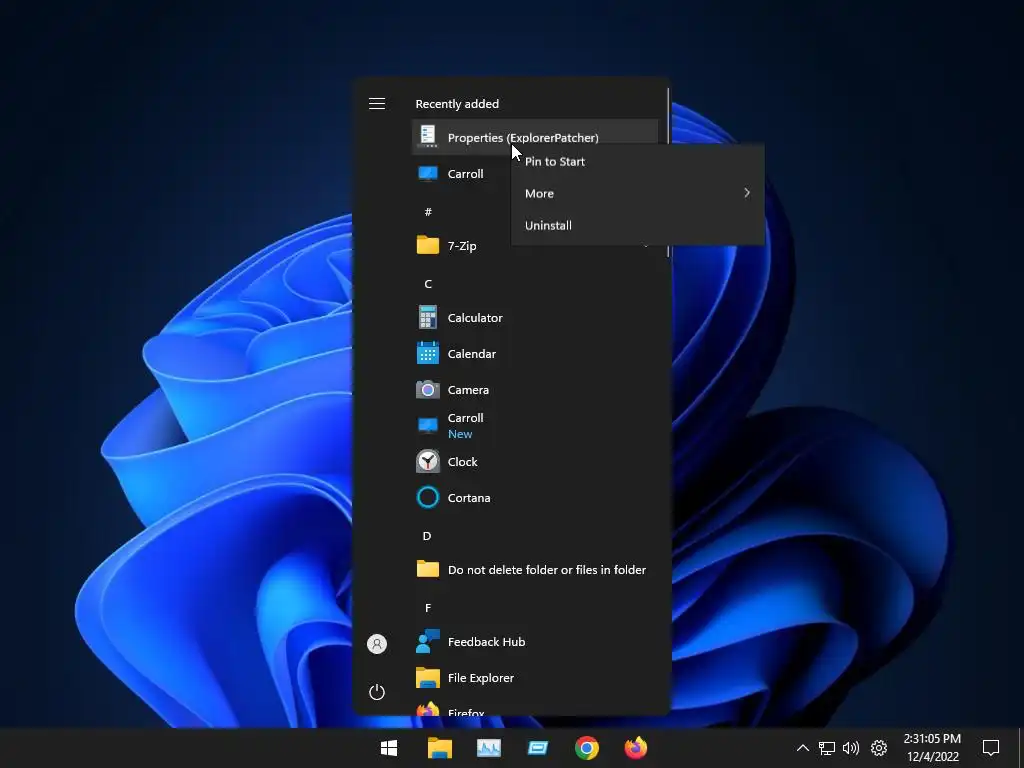Viewport: 1024px width, 768px height.
Task: Click the network icon in system tray
Action: [827, 748]
